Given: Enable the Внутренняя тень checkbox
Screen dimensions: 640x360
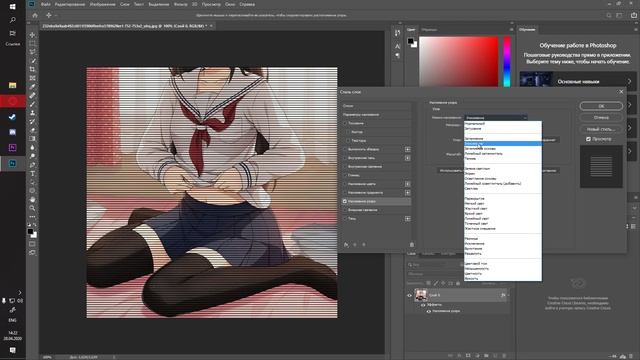Looking at the screenshot, I should point(345,158).
